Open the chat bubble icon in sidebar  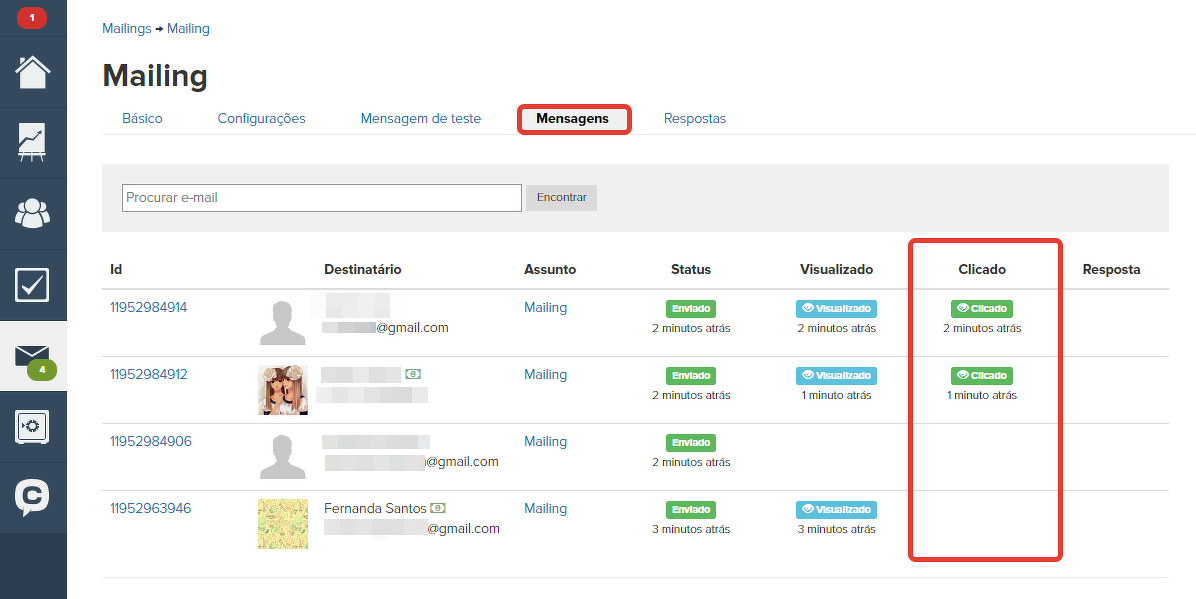[33, 497]
